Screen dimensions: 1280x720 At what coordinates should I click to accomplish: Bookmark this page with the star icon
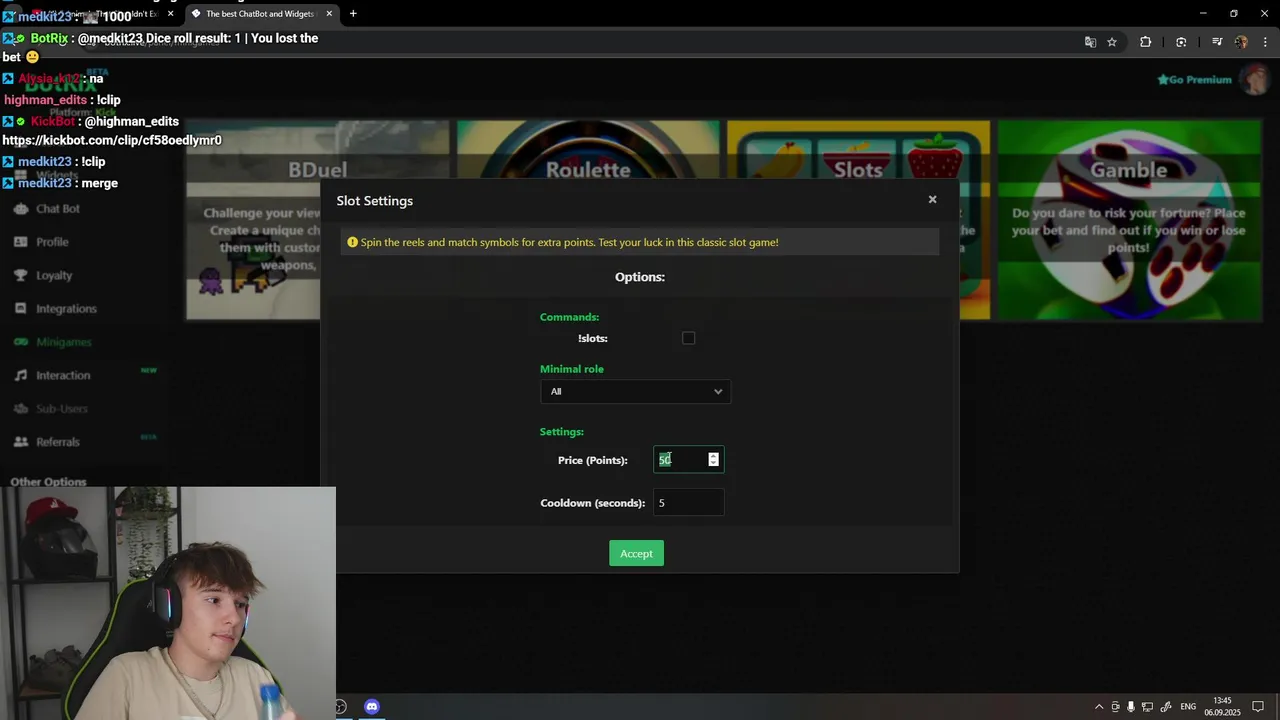coord(1112,42)
